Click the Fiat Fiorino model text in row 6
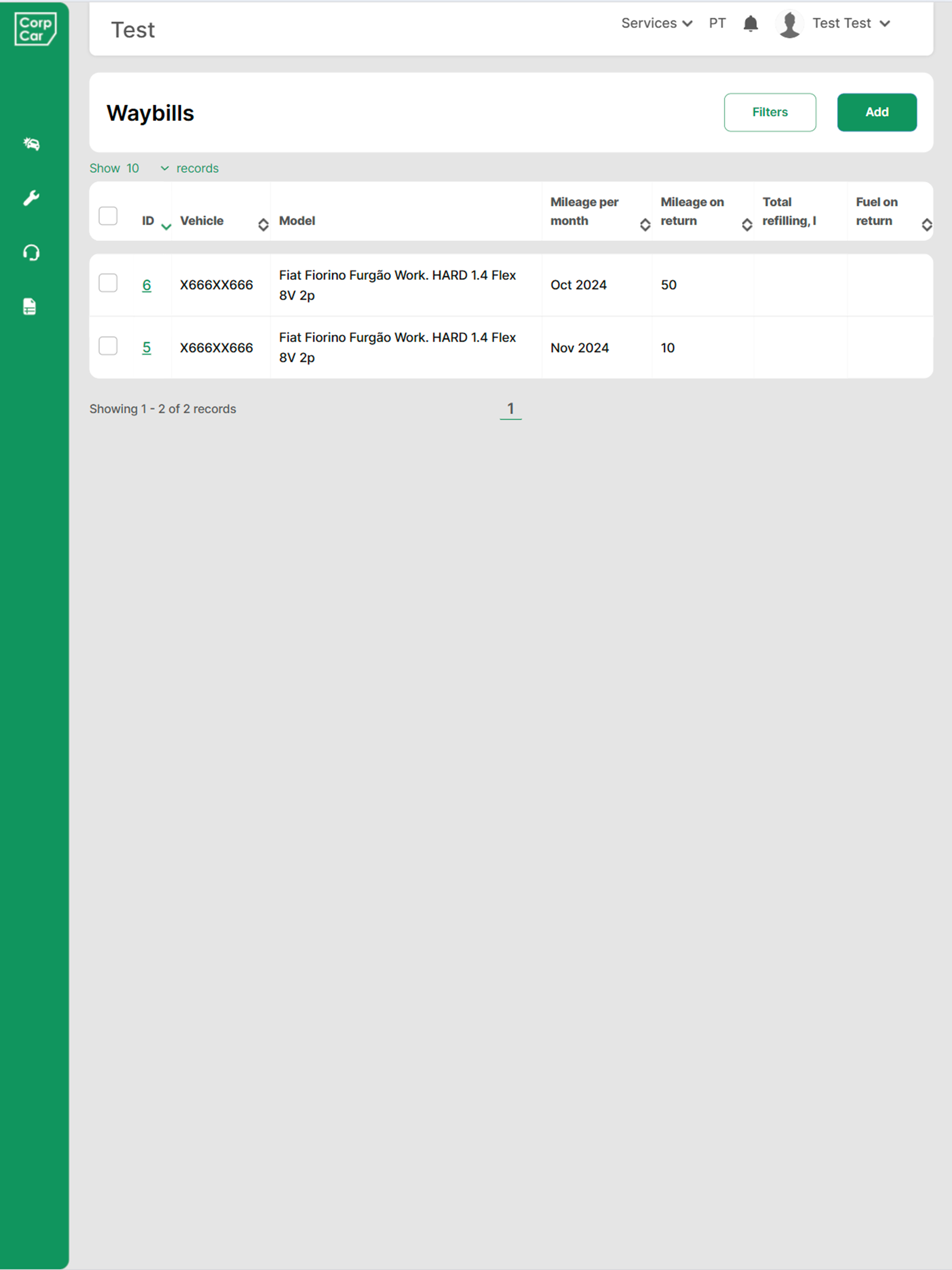 click(x=397, y=285)
